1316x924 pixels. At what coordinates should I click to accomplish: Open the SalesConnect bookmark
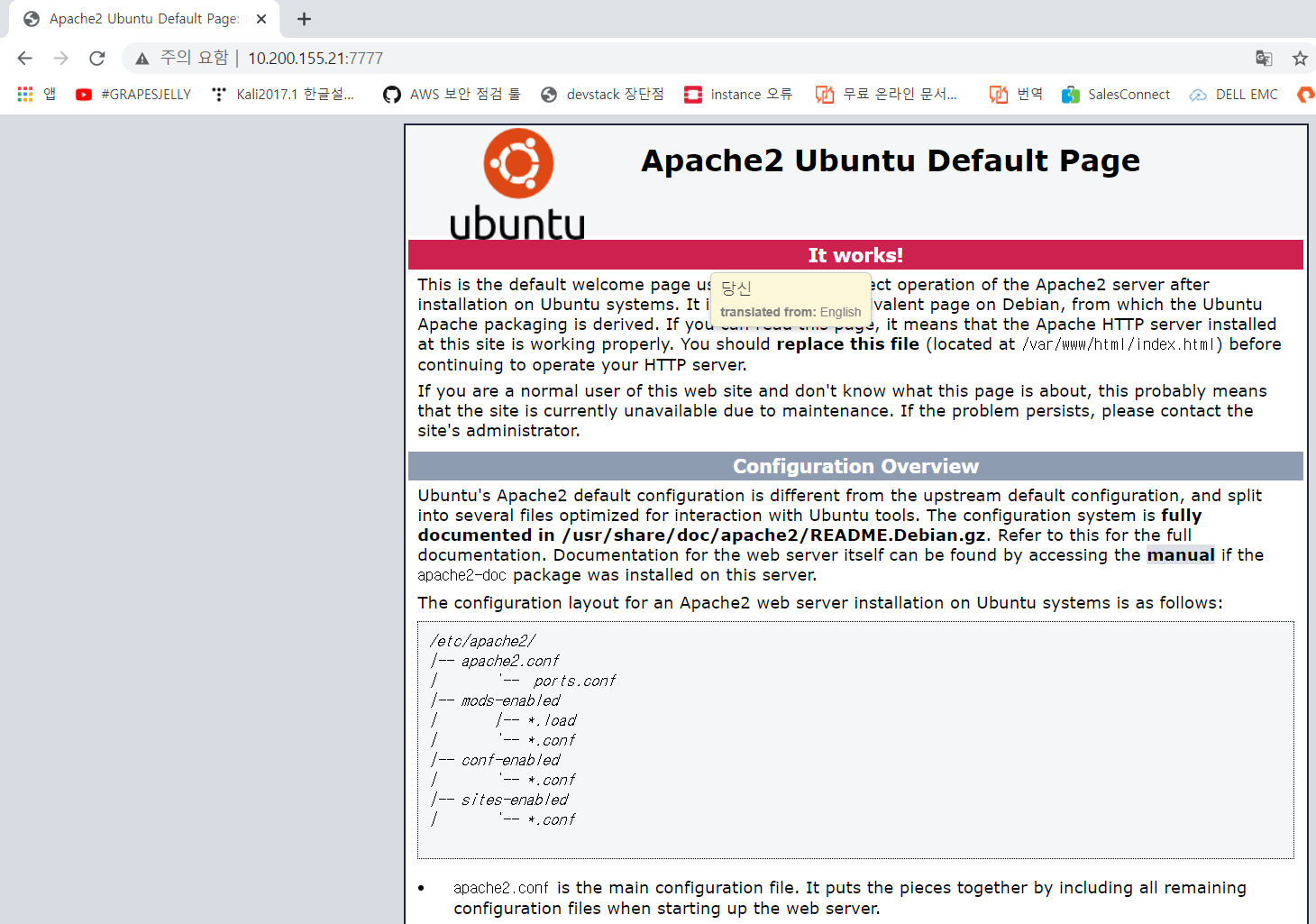tap(1116, 94)
